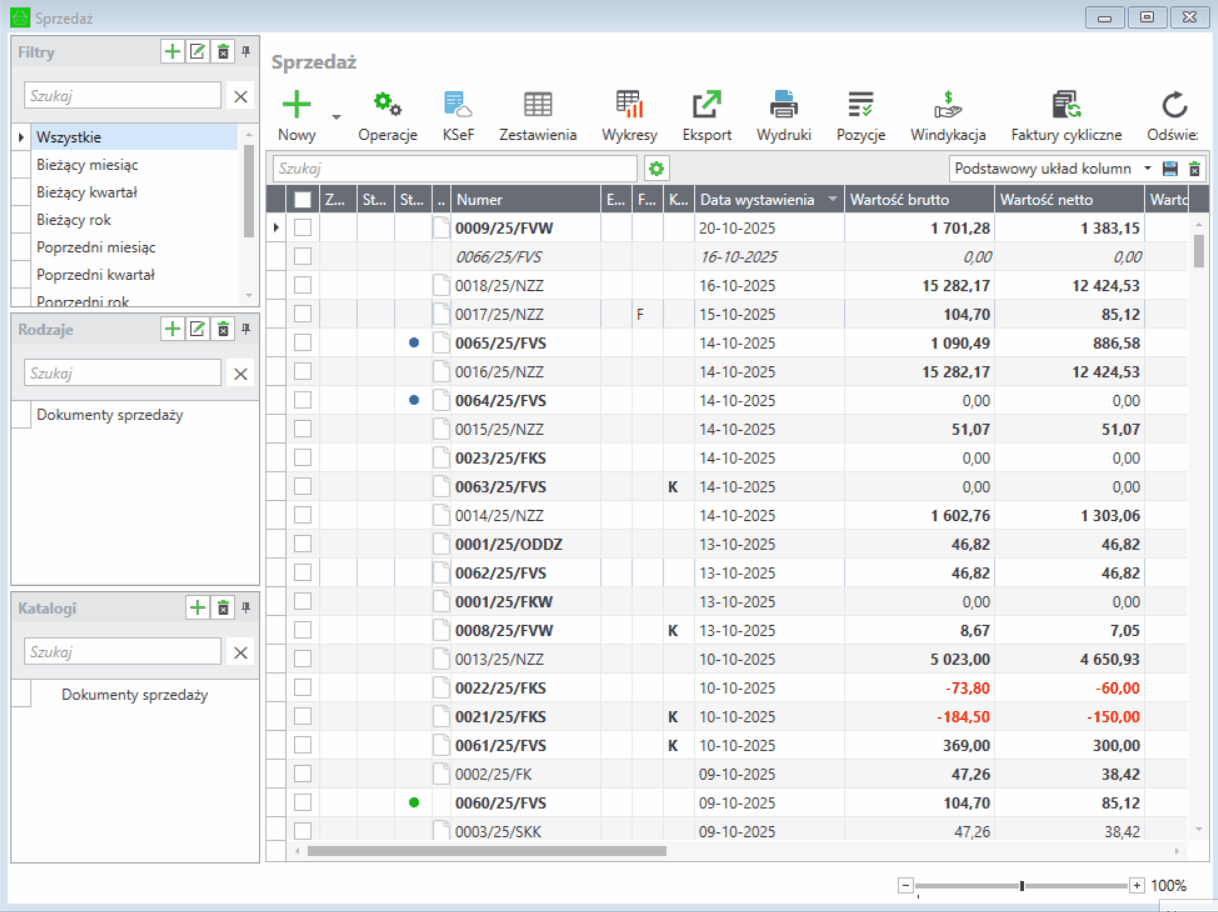The image size is (1218, 912).
Task: Open Windykacja debt collection icon
Action: coord(947,104)
